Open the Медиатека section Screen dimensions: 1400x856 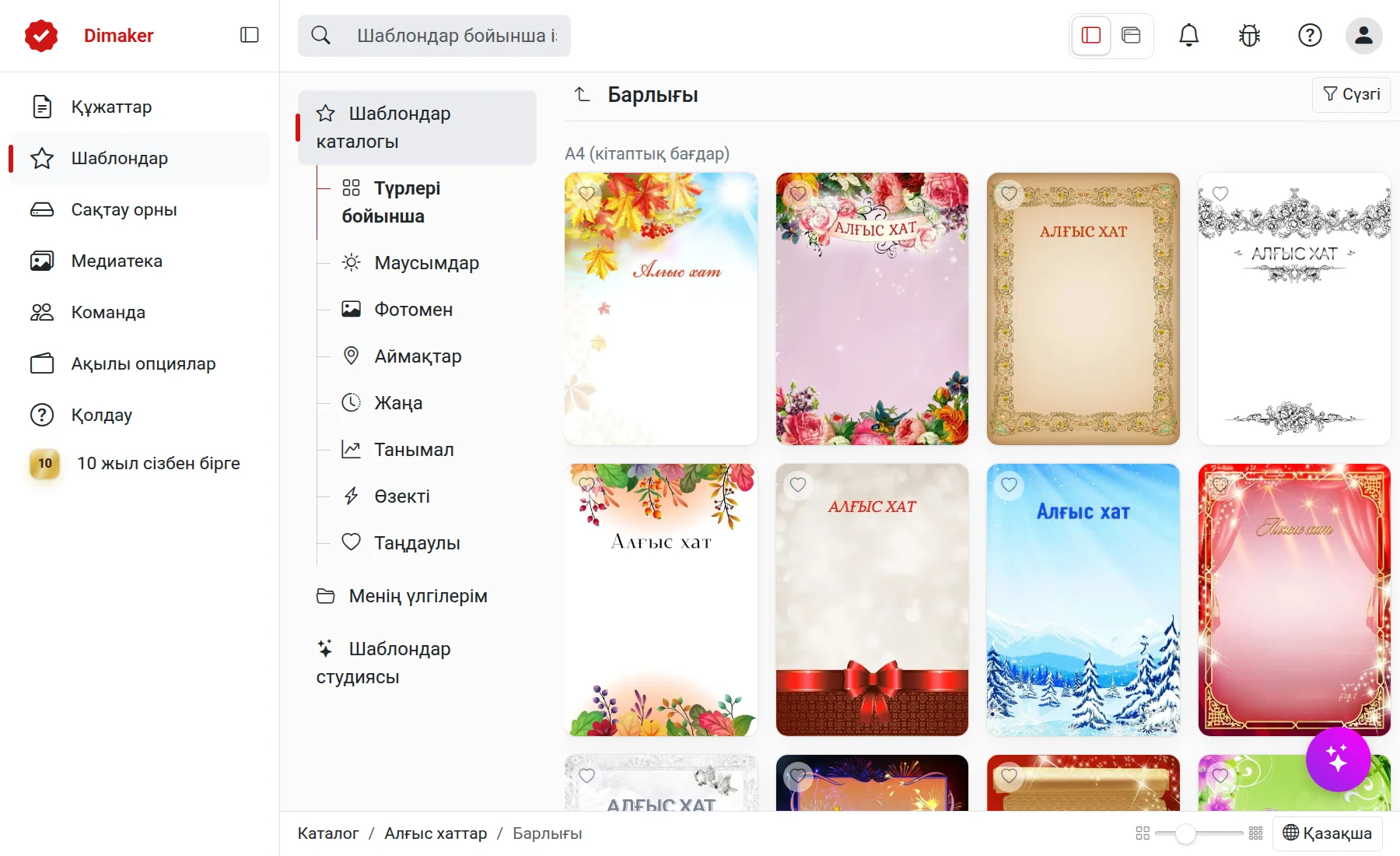pos(138,261)
